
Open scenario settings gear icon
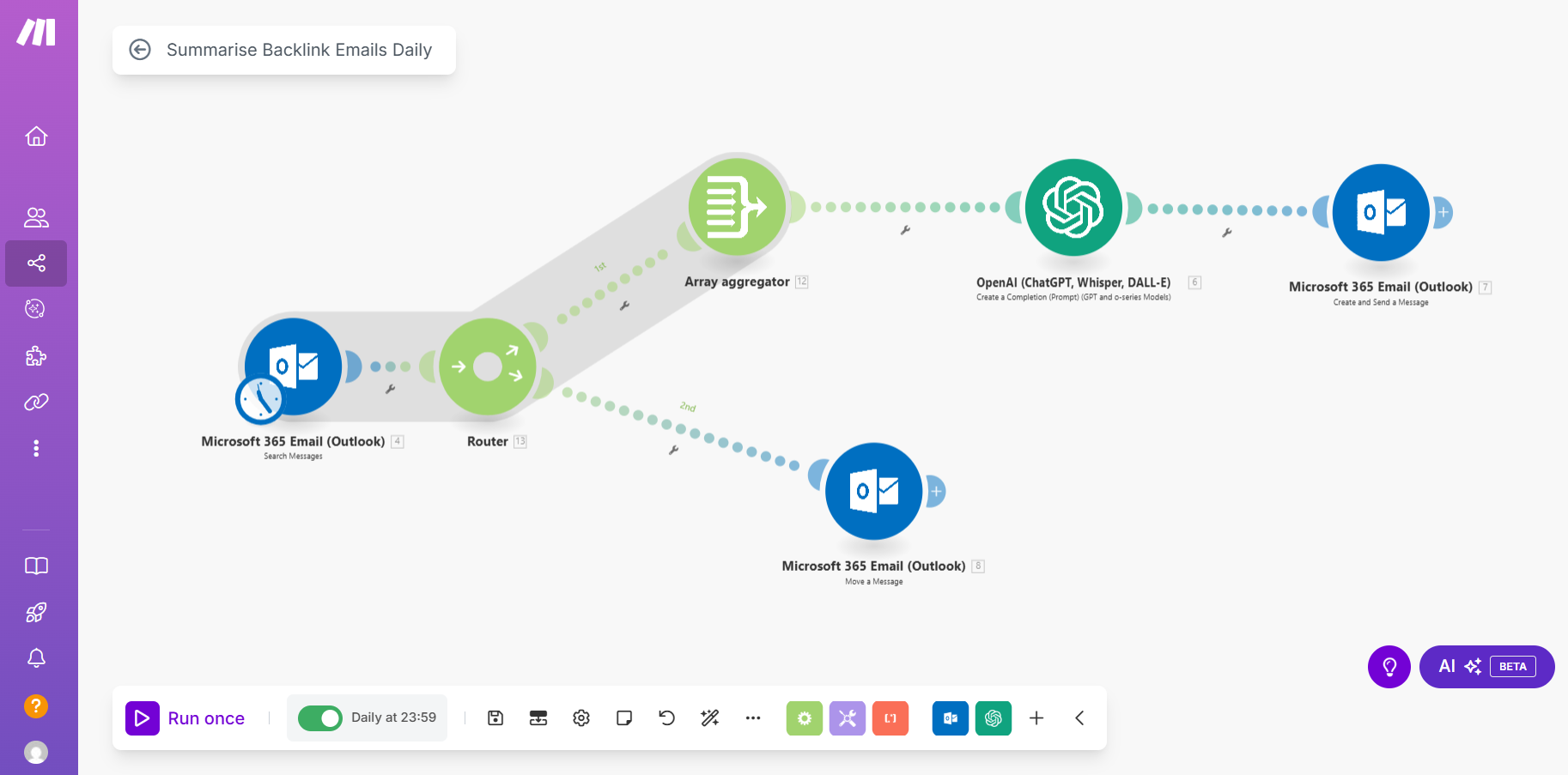tap(581, 718)
